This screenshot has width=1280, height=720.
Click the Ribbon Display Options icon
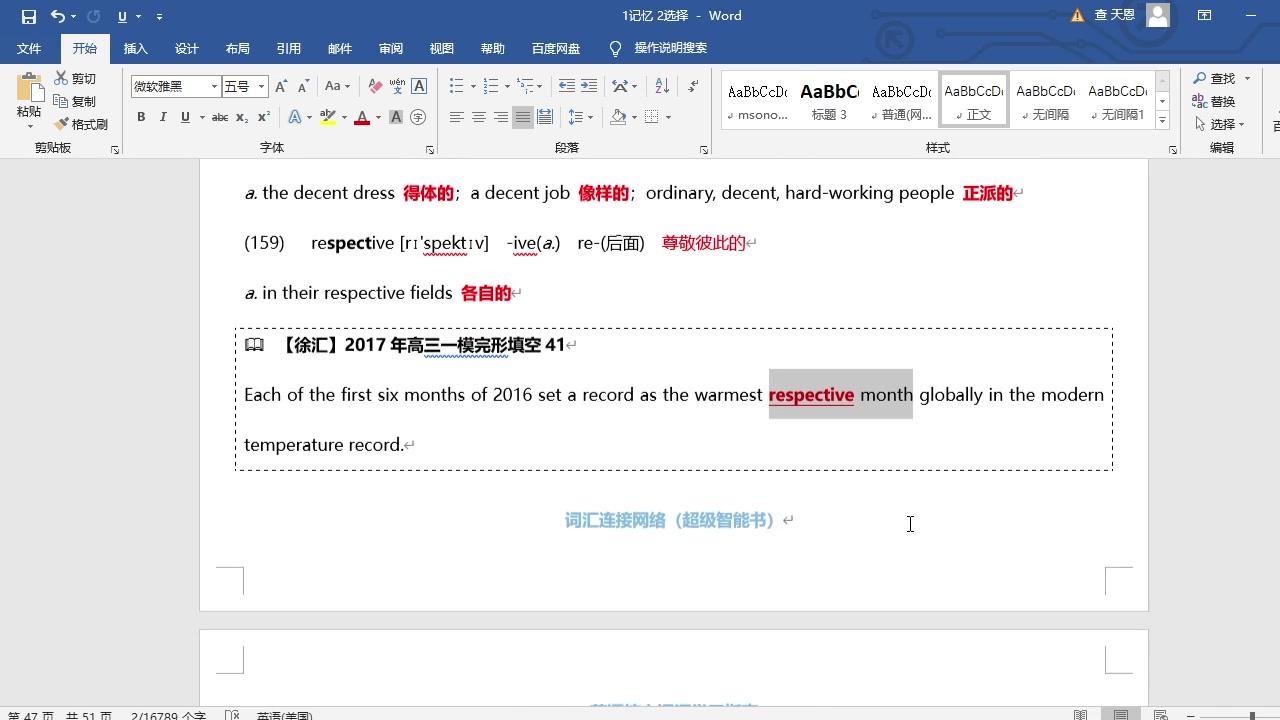pos(1205,16)
